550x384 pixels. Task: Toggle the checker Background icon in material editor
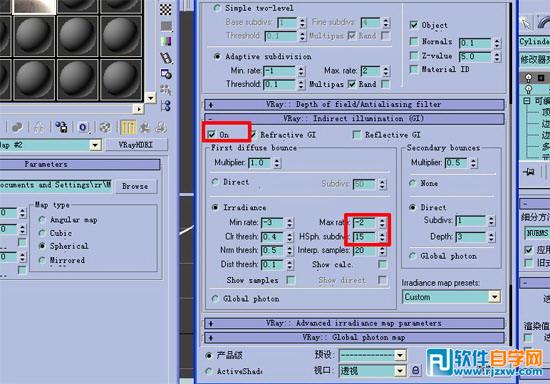(166, 9)
